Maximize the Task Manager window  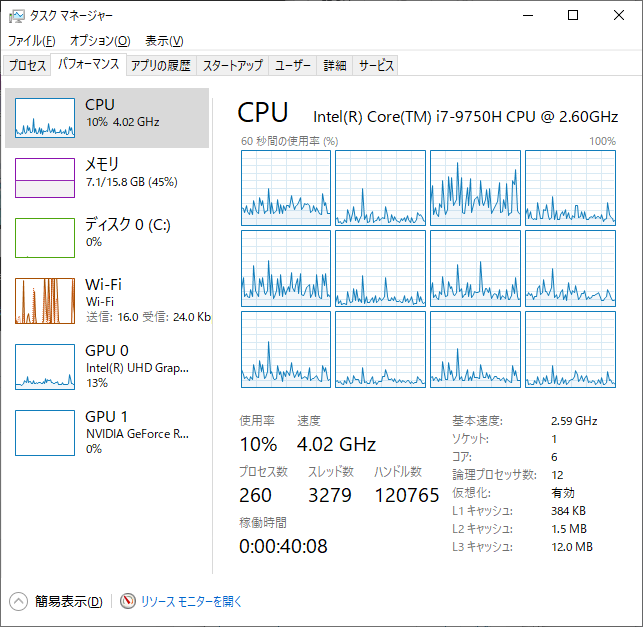tap(573, 16)
